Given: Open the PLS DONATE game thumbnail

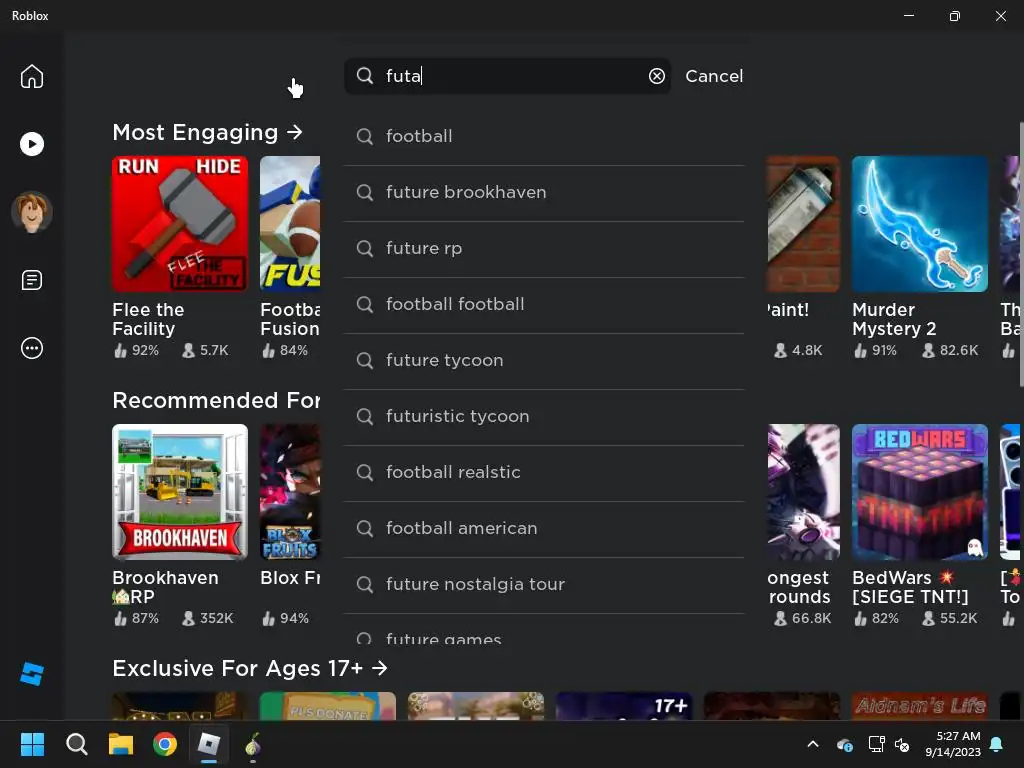Looking at the screenshot, I should (x=328, y=706).
